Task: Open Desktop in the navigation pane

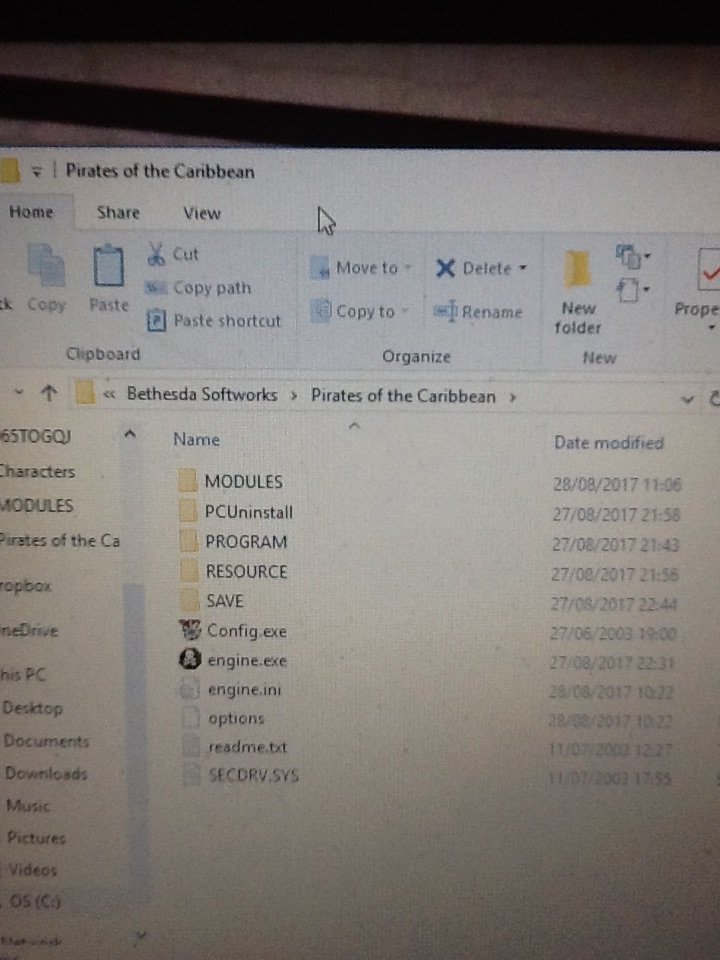Action: coord(32,708)
